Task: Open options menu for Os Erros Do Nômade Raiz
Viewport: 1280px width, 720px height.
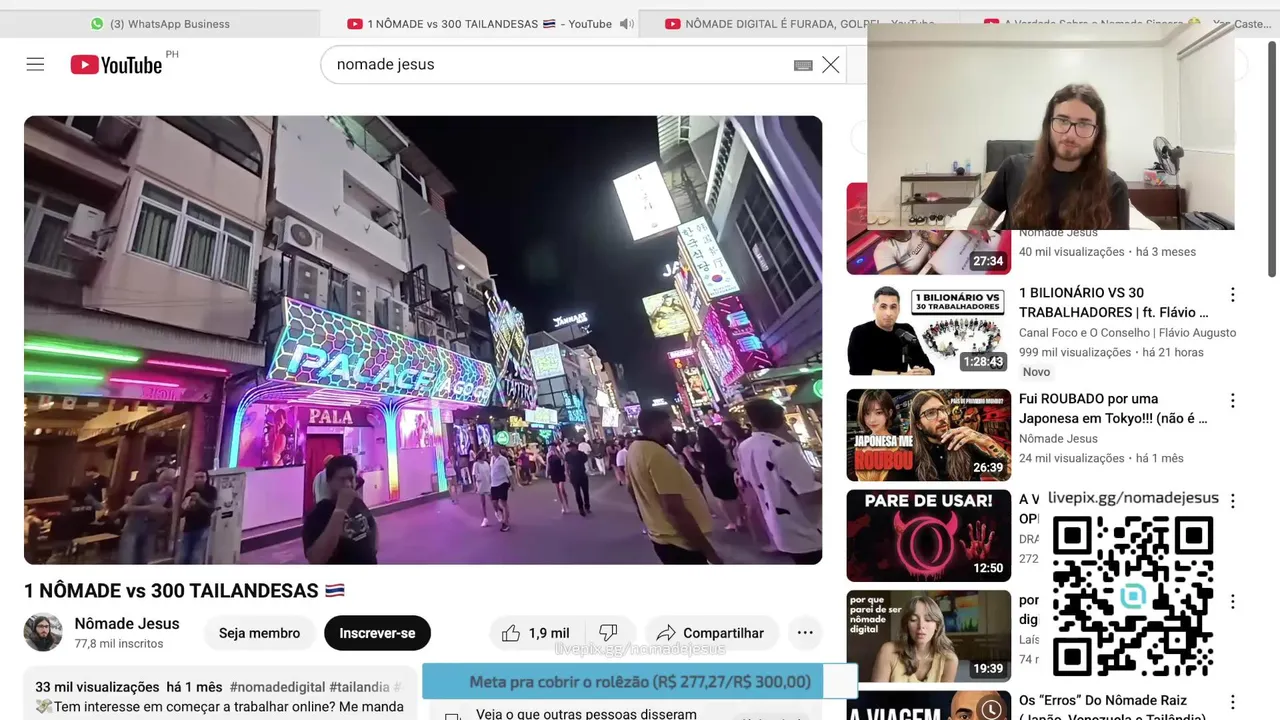Action: coord(1232,702)
